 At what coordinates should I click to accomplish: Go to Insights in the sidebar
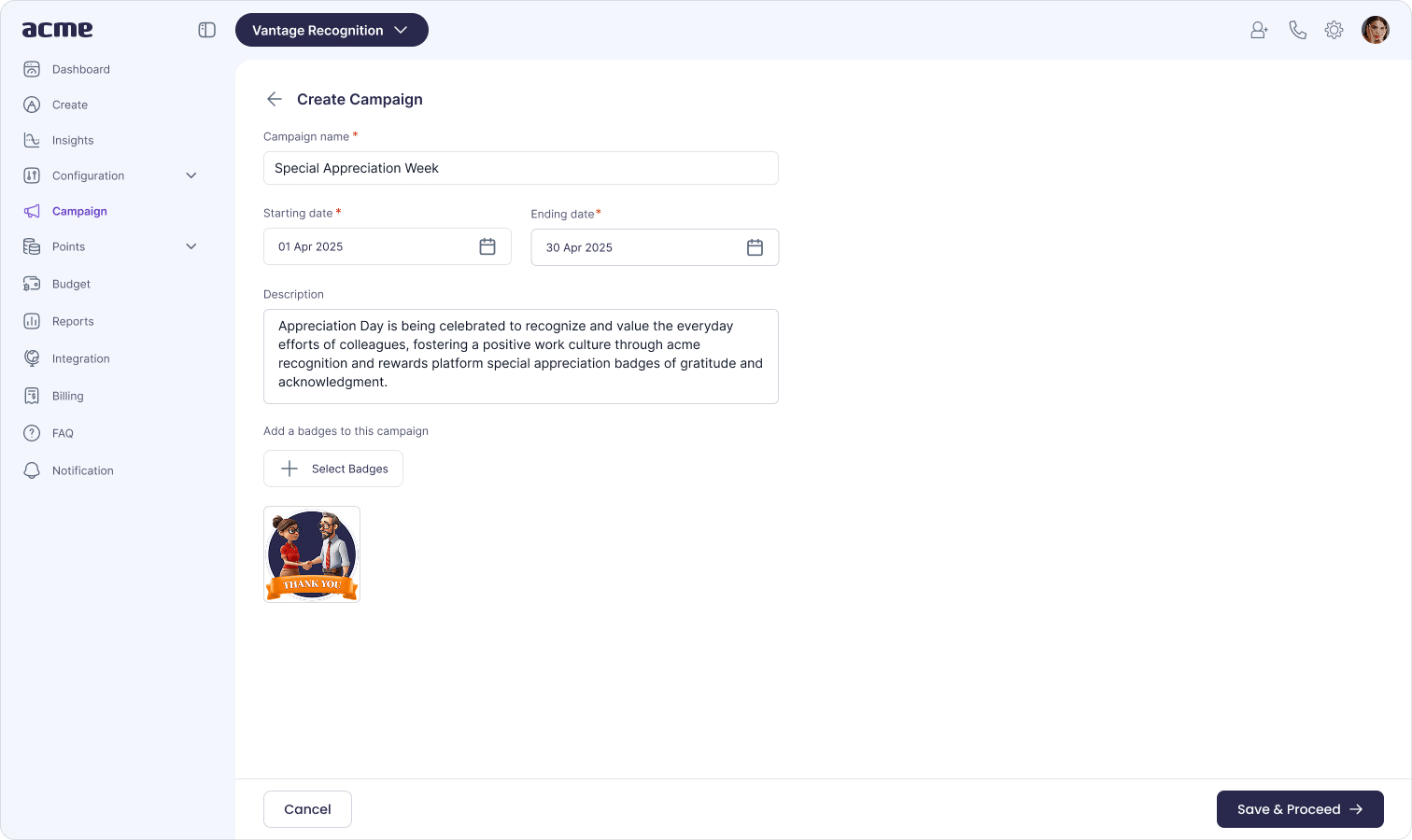(x=73, y=140)
